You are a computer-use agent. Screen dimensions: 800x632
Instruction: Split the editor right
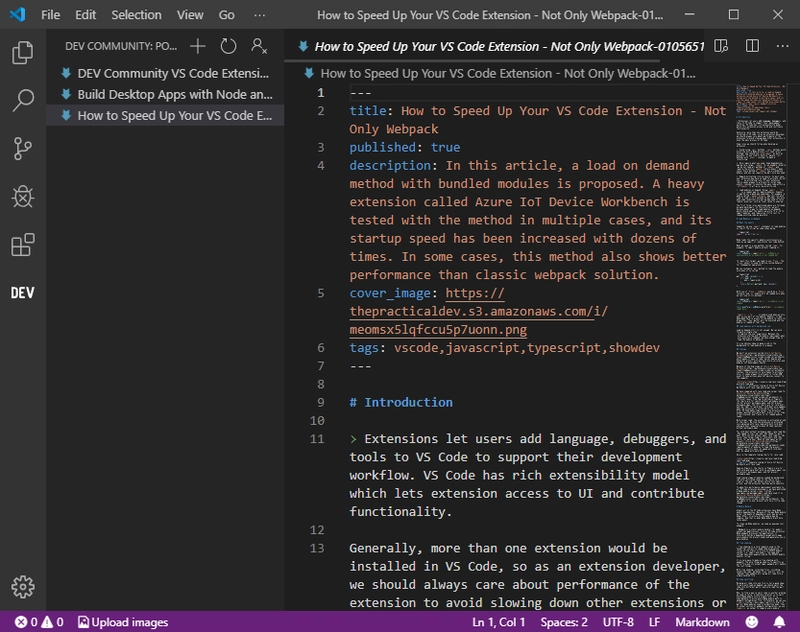(752, 46)
